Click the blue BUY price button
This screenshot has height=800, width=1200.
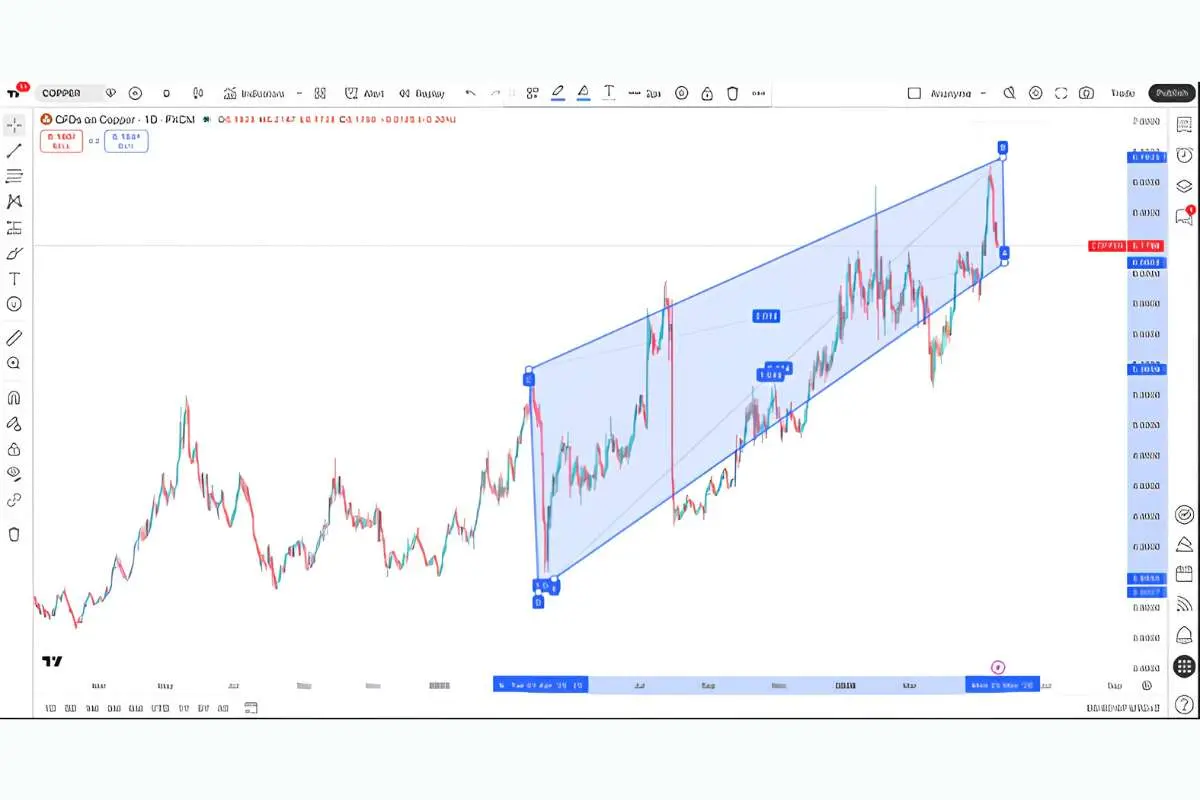(x=127, y=141)
